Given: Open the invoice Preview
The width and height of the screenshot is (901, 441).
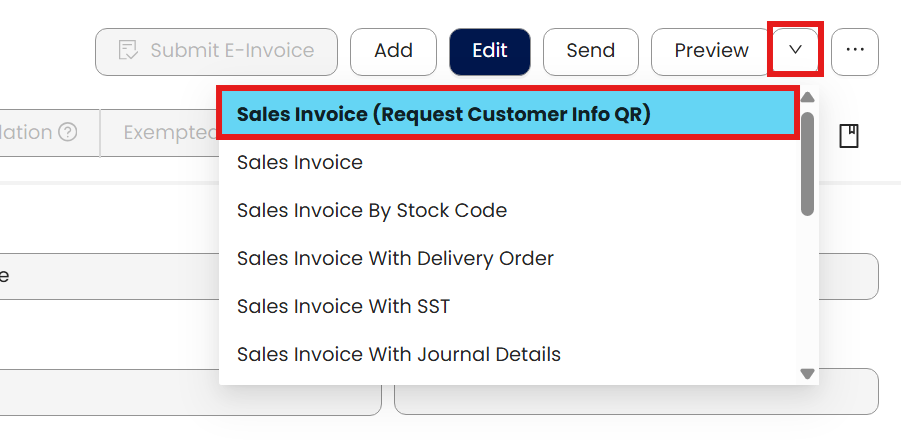Looking at the screenshot, I should tap(711, 51).
